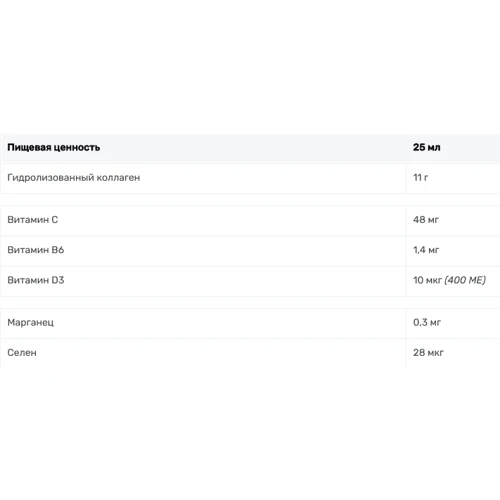500x500 pixels.
Task: Click the word 'ценность' in header
Action: [x=77, y=147]
